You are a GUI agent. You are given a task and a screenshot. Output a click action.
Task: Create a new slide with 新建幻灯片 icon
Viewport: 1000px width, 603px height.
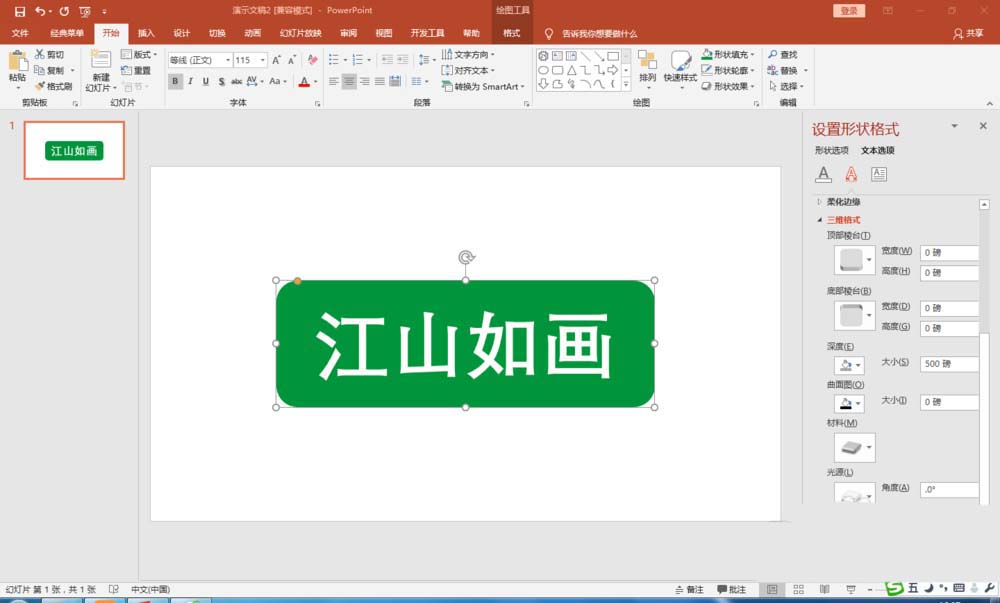tap(100, 60)
